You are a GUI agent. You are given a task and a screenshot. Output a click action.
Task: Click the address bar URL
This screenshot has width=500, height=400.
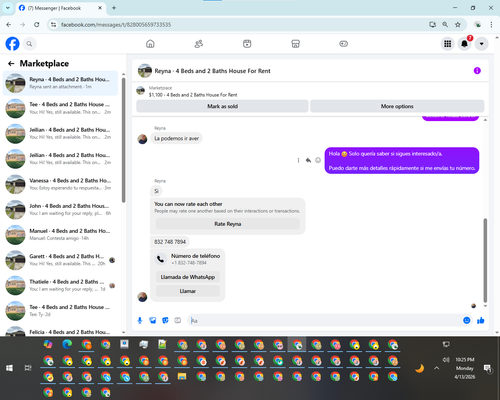click(x=116, y=25)
